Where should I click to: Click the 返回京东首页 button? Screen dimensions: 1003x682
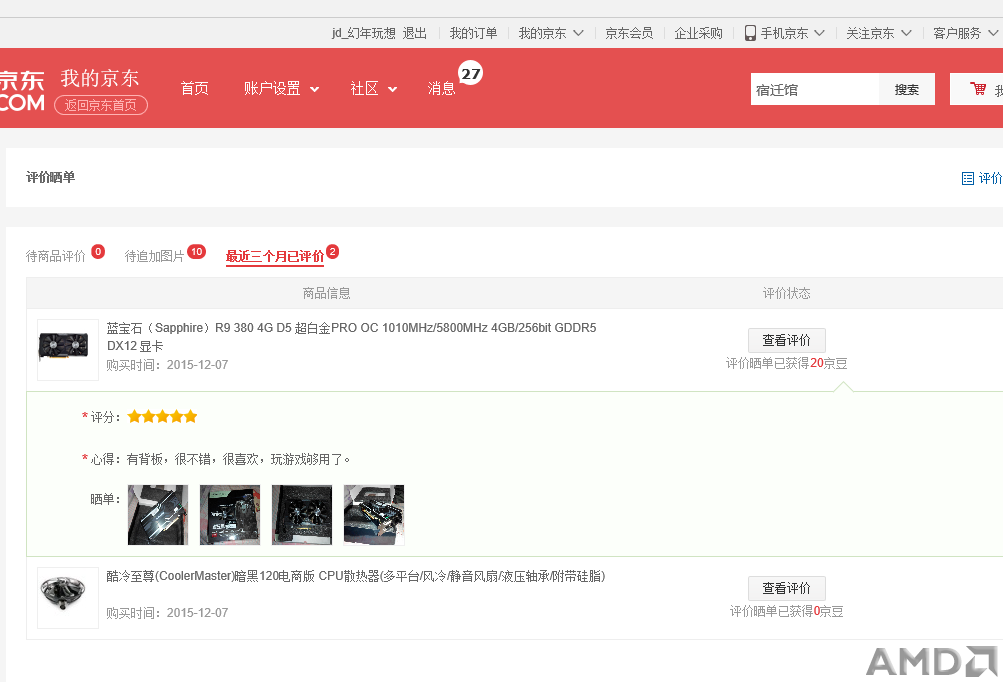point(101,105)
